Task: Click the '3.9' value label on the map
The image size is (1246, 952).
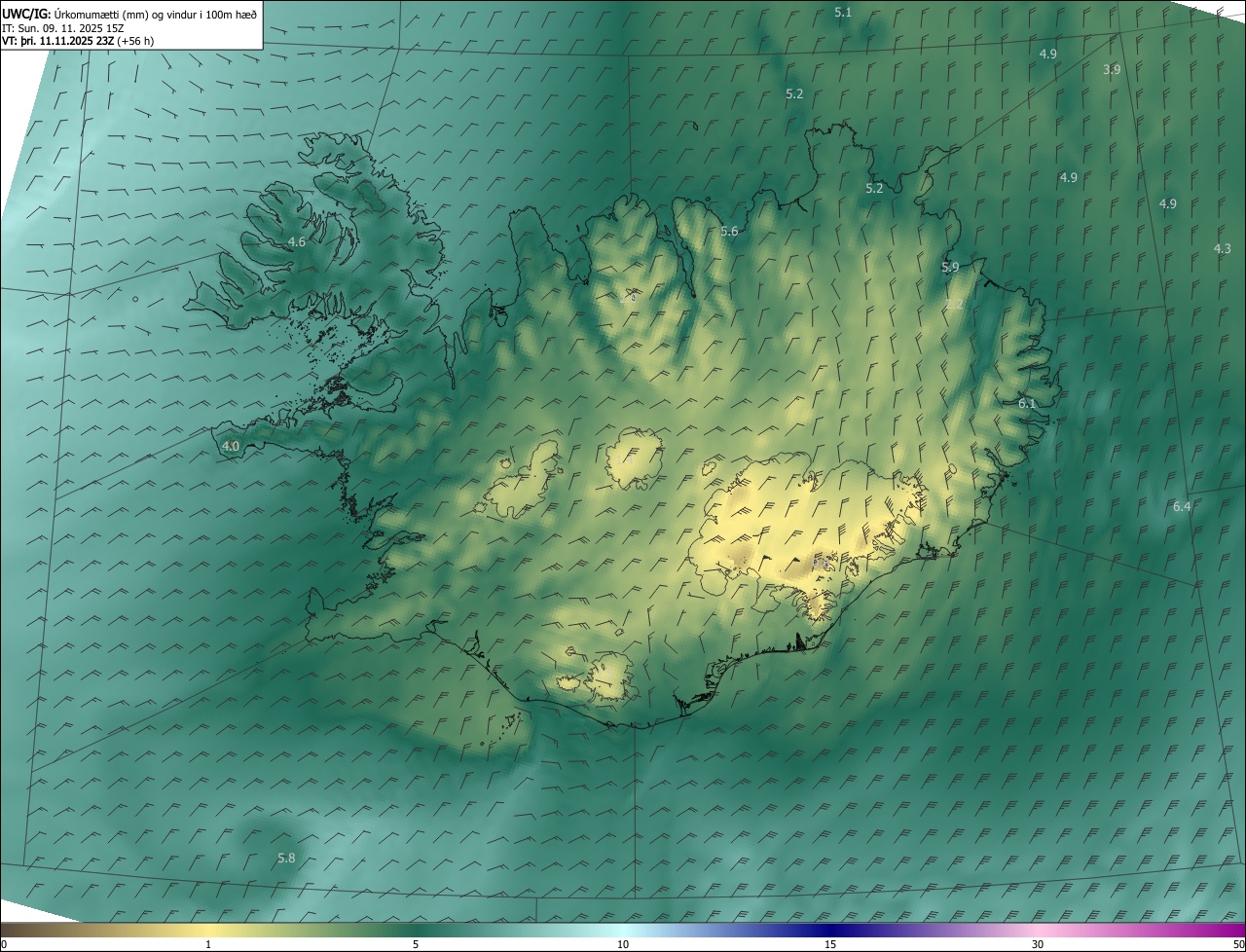Action: pyautogui.click(x=1112, y=70)
